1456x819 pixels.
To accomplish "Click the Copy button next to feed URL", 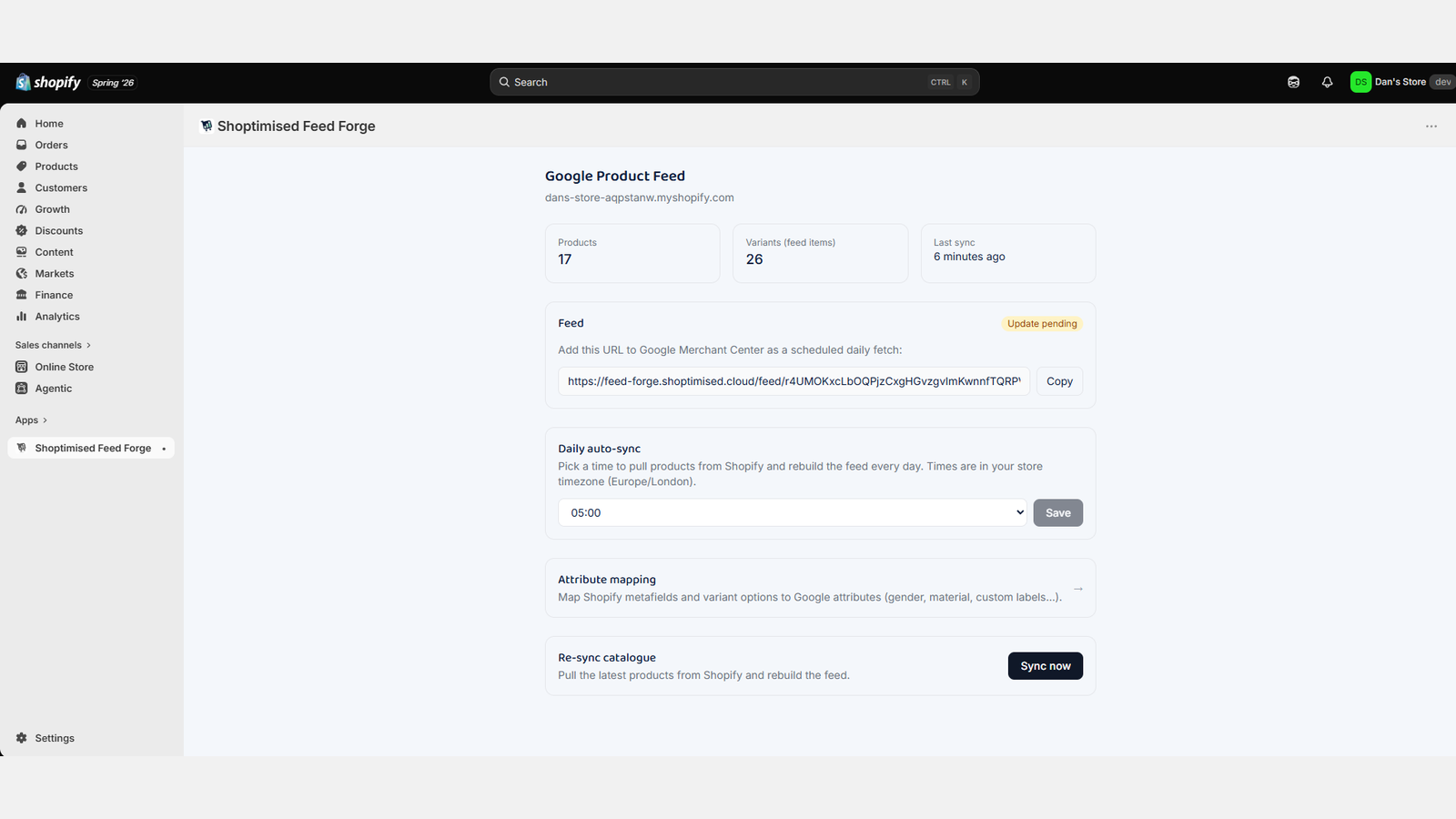I will click(x=1059, y=381).
